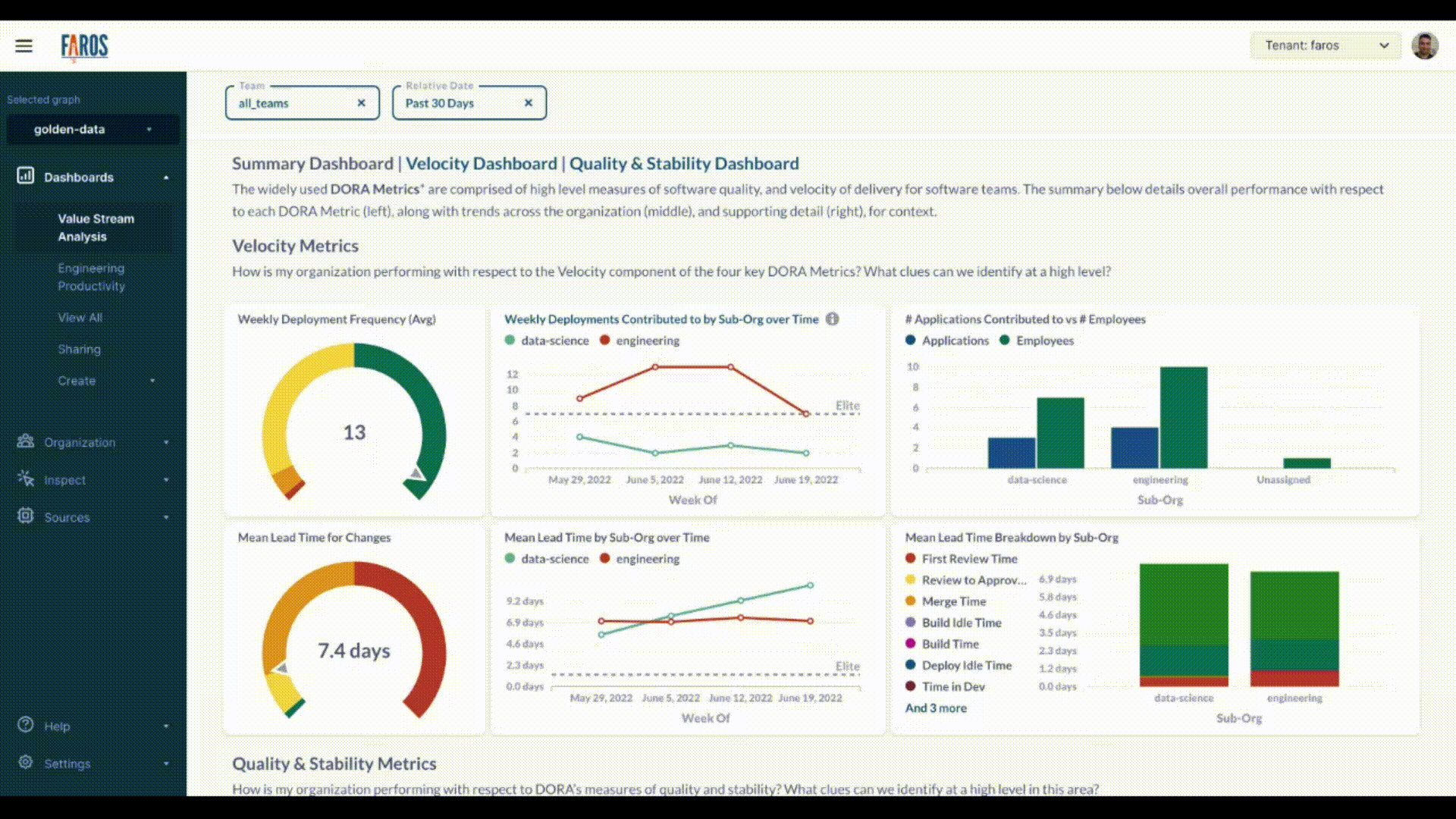Expand the Create submenu arrow
The image size is (1456, 819).
[x=152, y=381]
